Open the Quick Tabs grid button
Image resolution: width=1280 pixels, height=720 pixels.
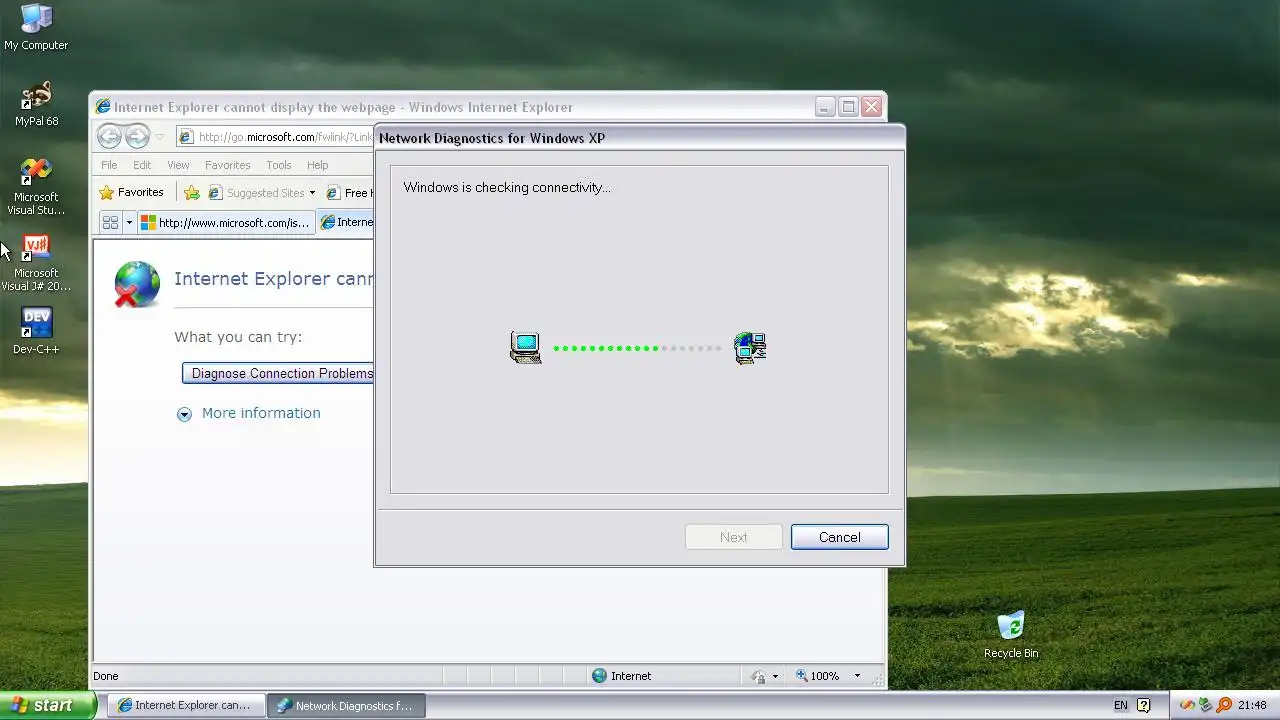111,222
